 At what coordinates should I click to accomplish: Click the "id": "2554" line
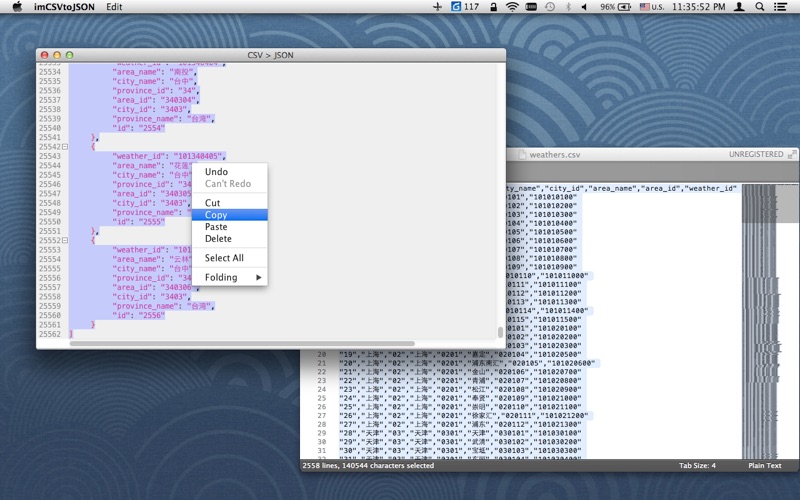[139, 128]
